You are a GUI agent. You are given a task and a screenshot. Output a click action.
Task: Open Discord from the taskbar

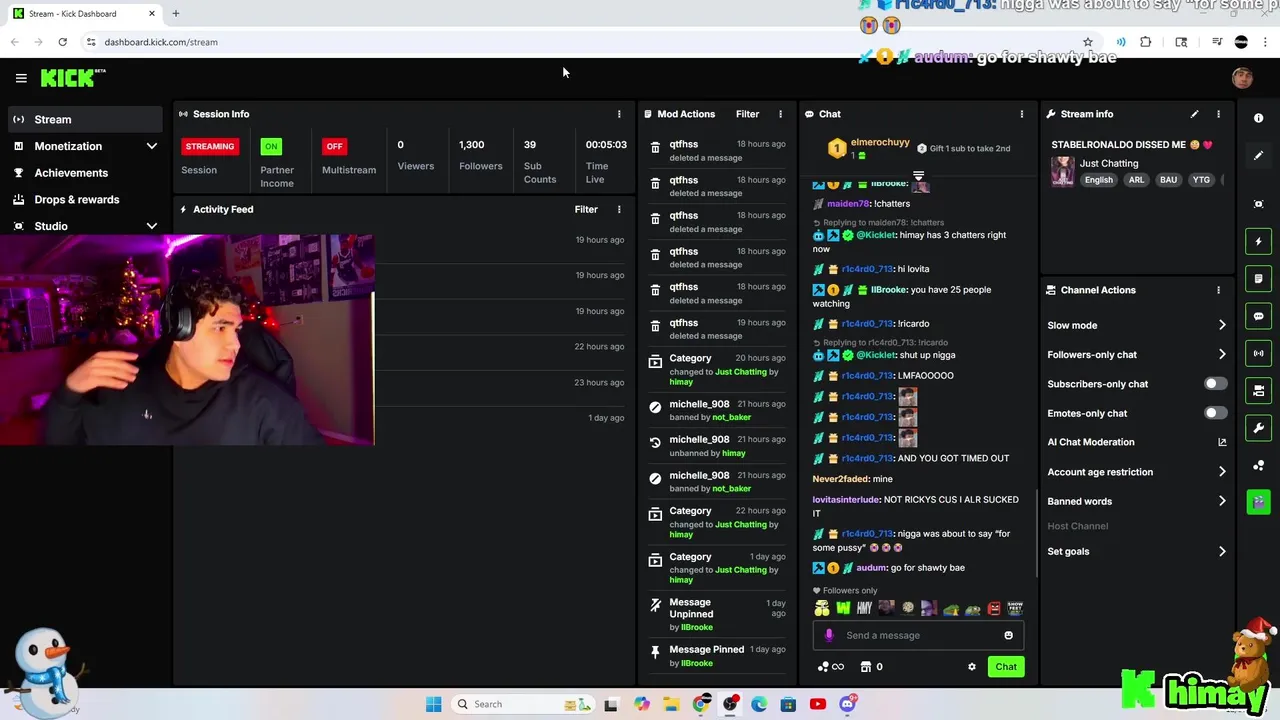847,704
